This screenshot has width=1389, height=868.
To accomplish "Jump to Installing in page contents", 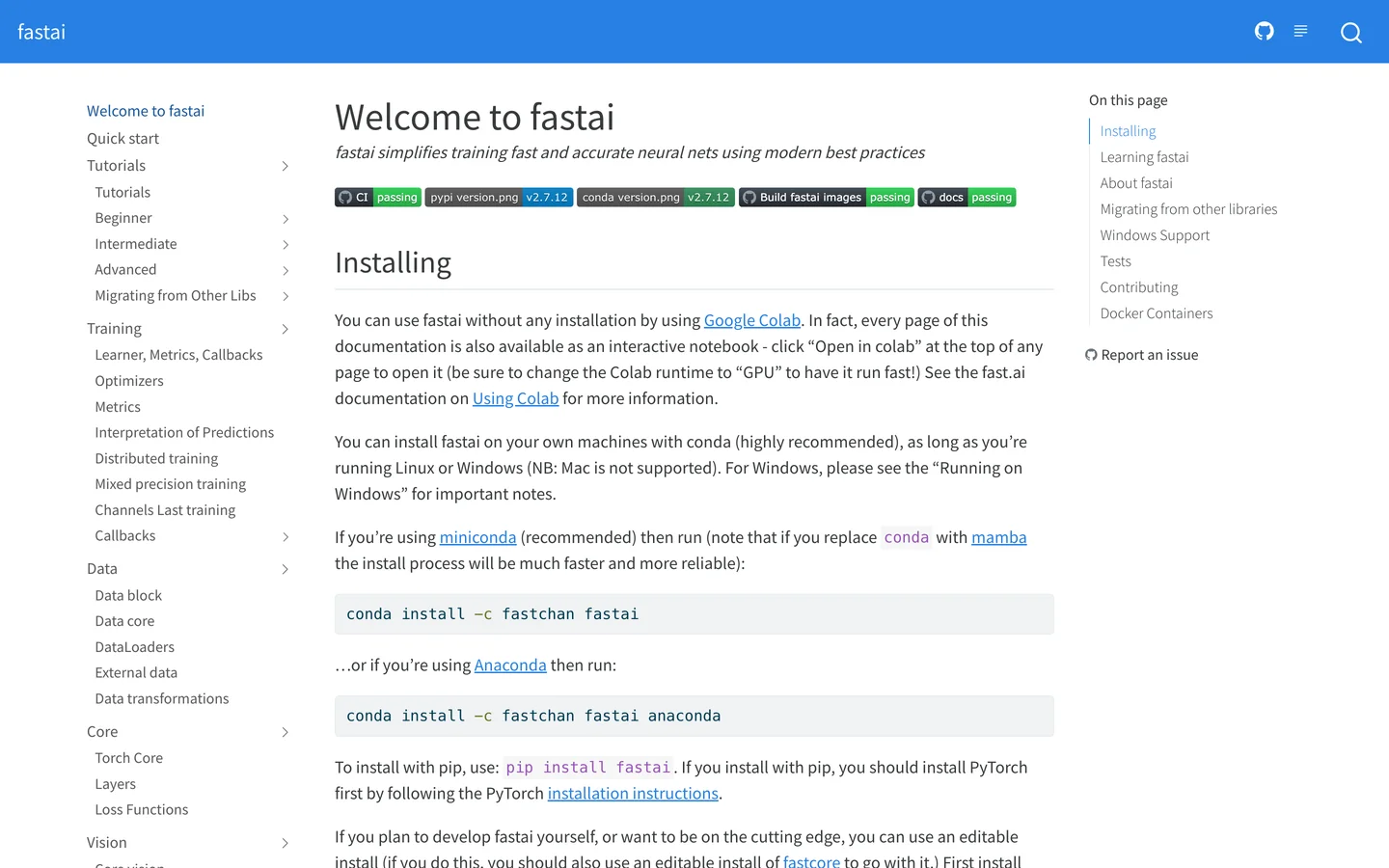I will click(1128, 131).
